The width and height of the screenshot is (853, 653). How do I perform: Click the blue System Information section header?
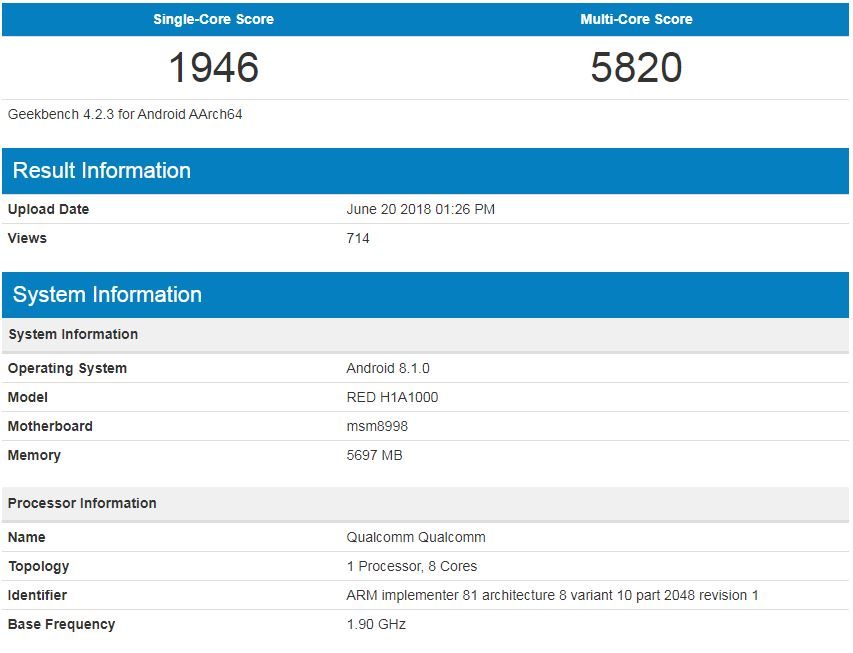coord(425,295)
